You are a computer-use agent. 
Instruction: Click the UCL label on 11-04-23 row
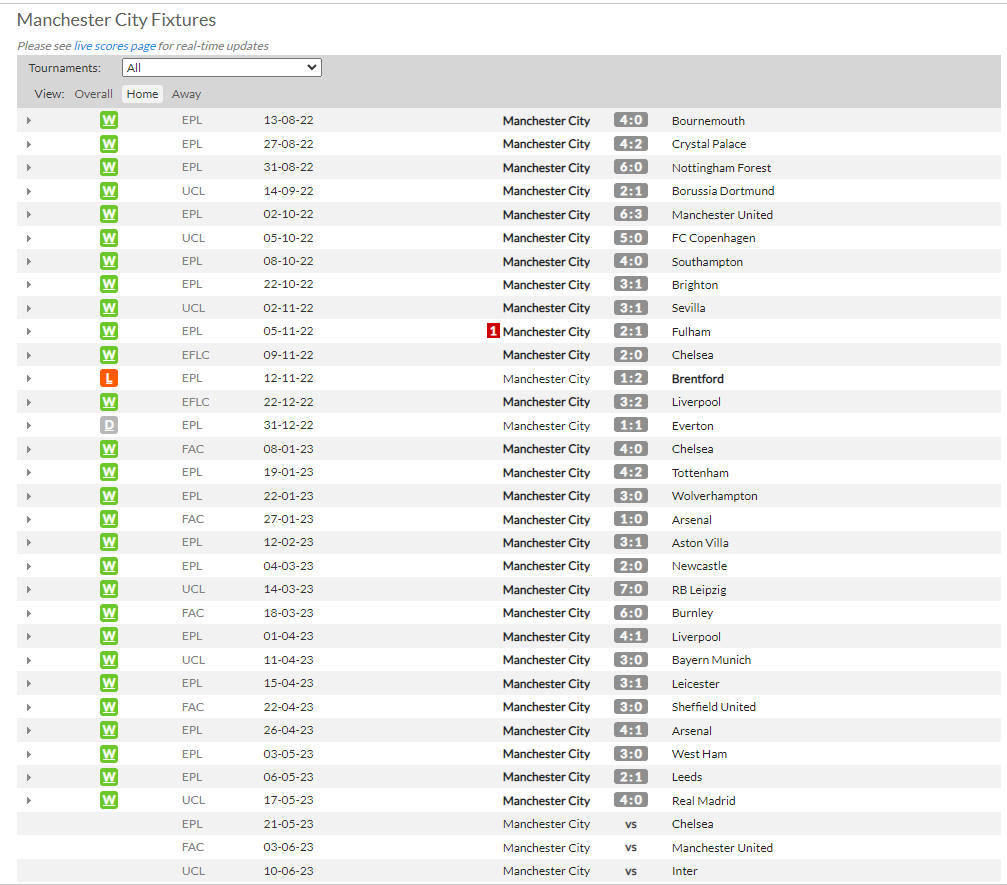193,660
